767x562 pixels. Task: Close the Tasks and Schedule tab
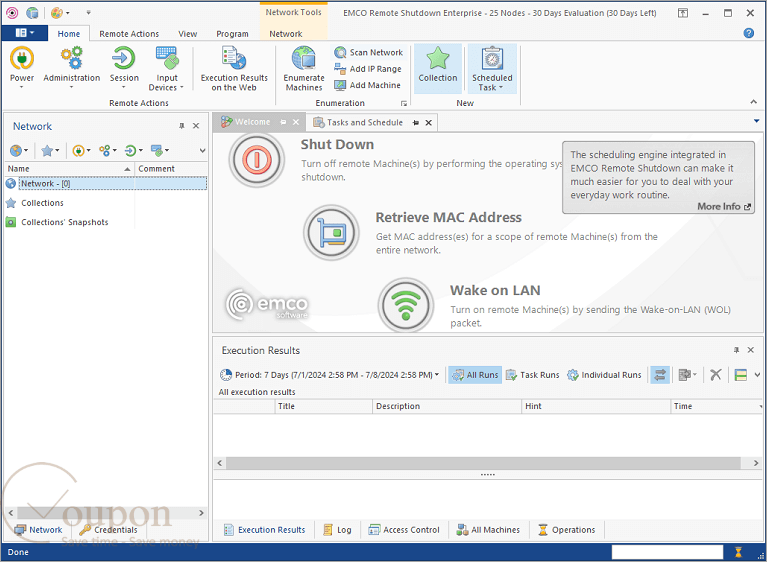point(429,123)
